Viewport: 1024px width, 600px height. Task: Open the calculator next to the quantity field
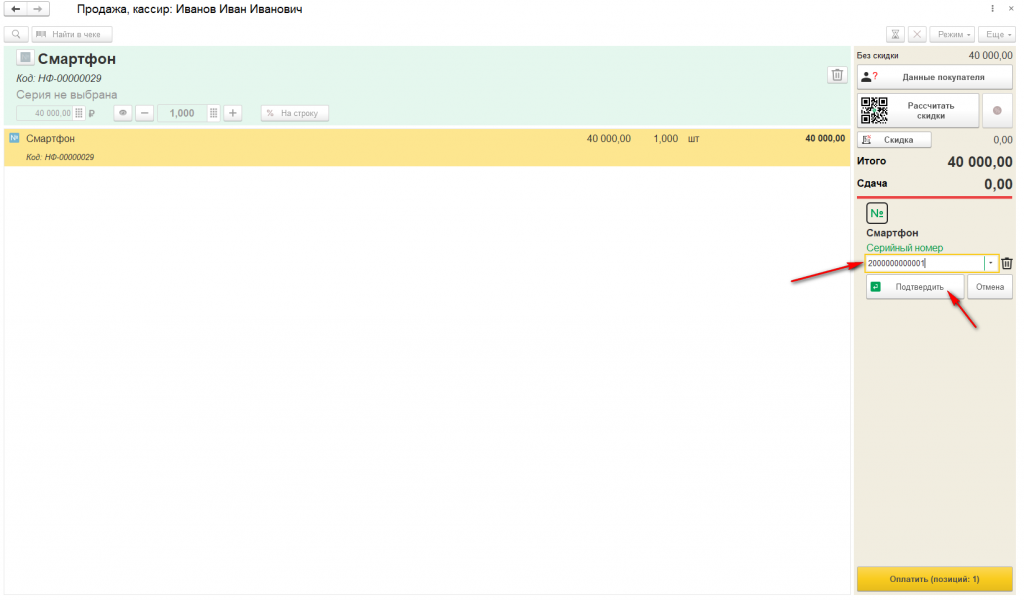point(214,113)
